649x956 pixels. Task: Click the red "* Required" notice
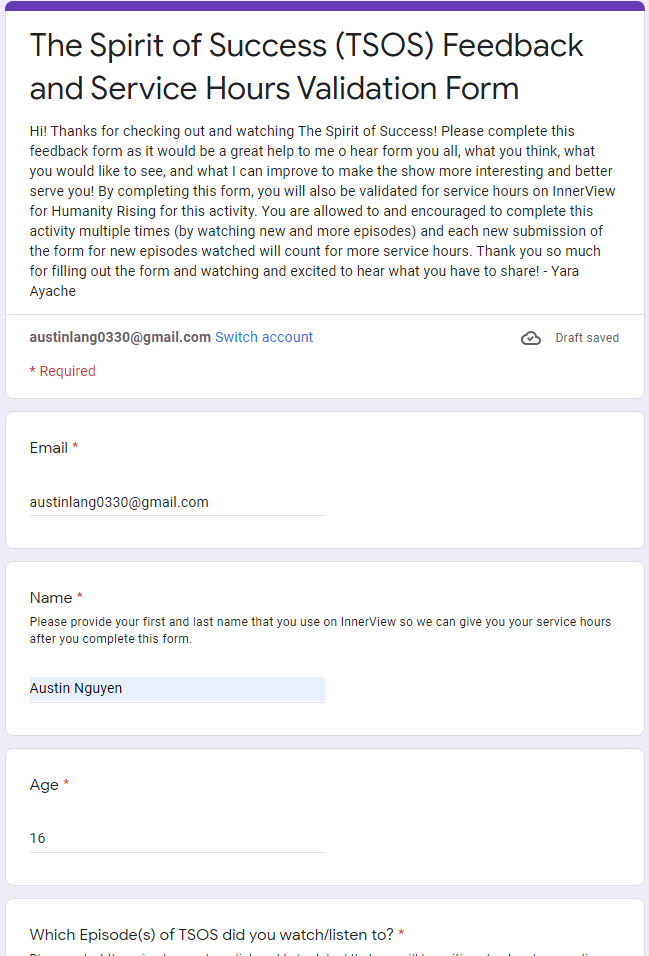[x=62, y=371]
